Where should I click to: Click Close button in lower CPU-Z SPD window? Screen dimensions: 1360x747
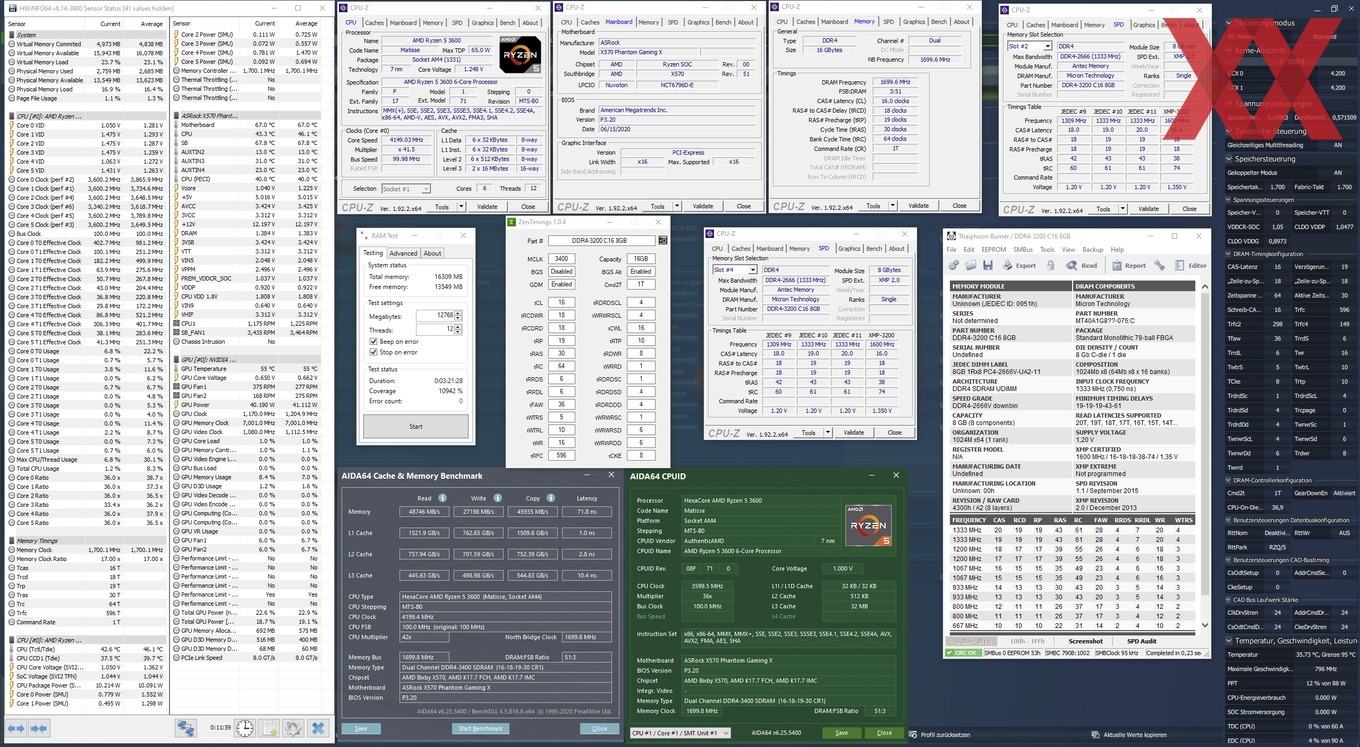(x=895, y=432)
